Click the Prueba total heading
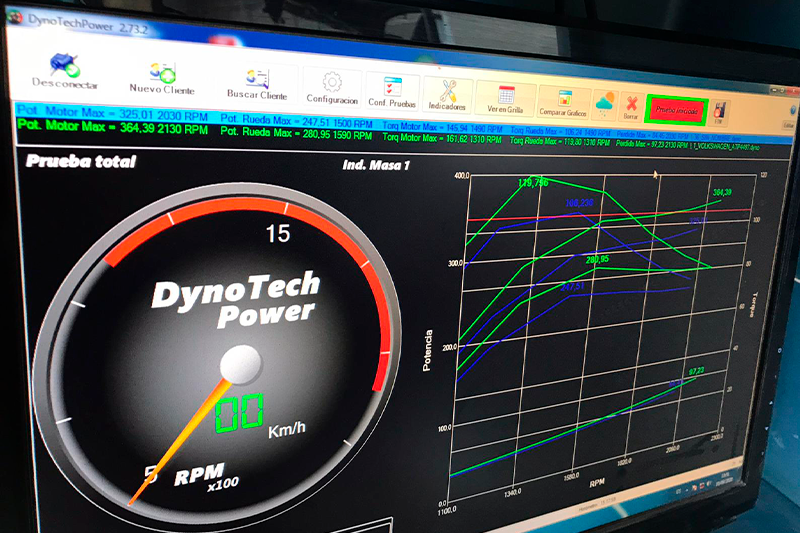Screen dimensions: 800x533 pos(80,161)
